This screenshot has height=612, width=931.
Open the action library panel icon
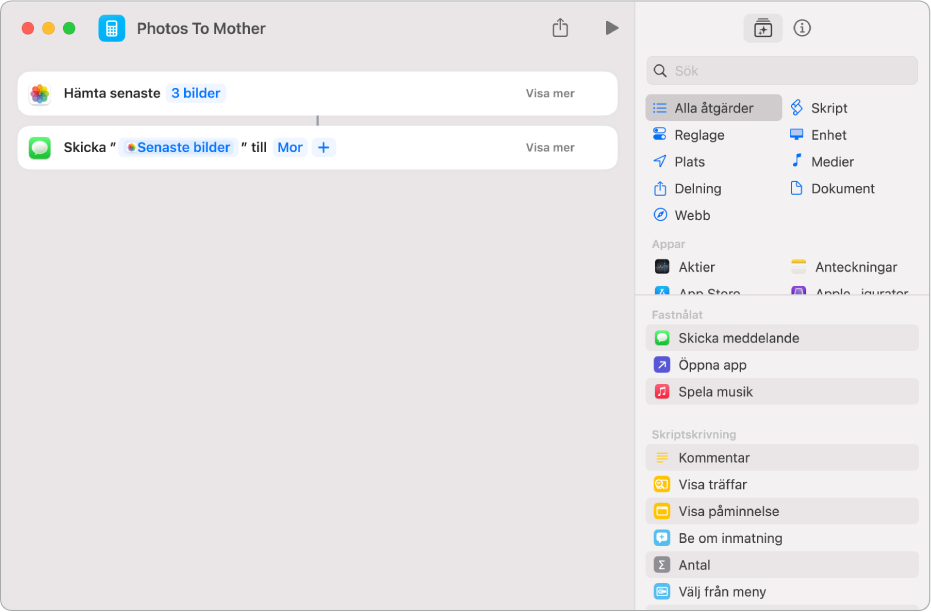(762, 28)
